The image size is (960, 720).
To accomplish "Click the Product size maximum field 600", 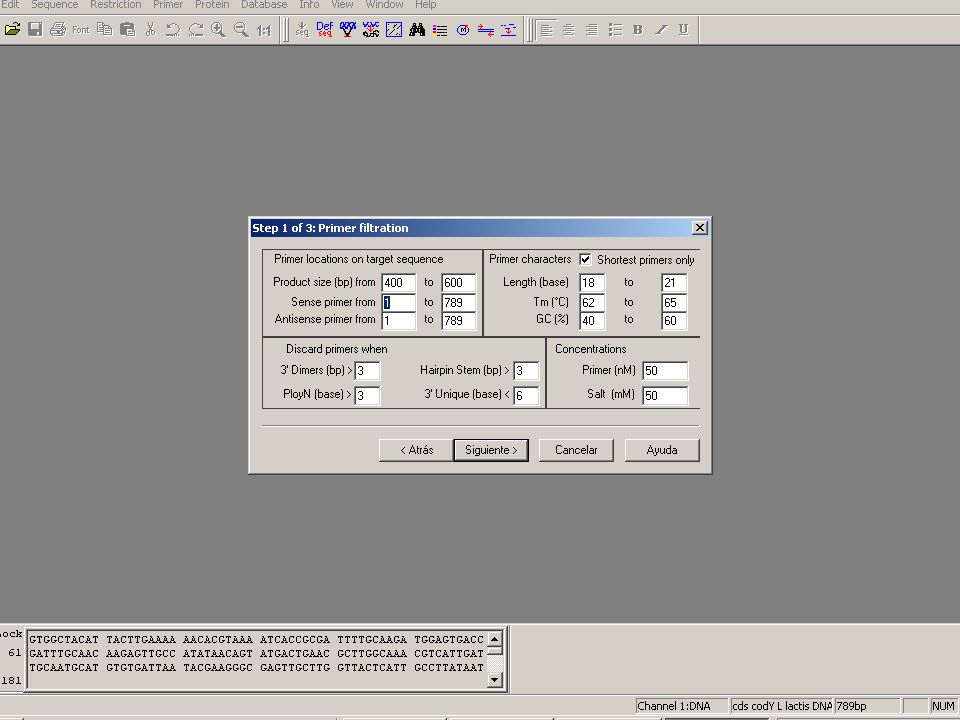I will 459,282.
